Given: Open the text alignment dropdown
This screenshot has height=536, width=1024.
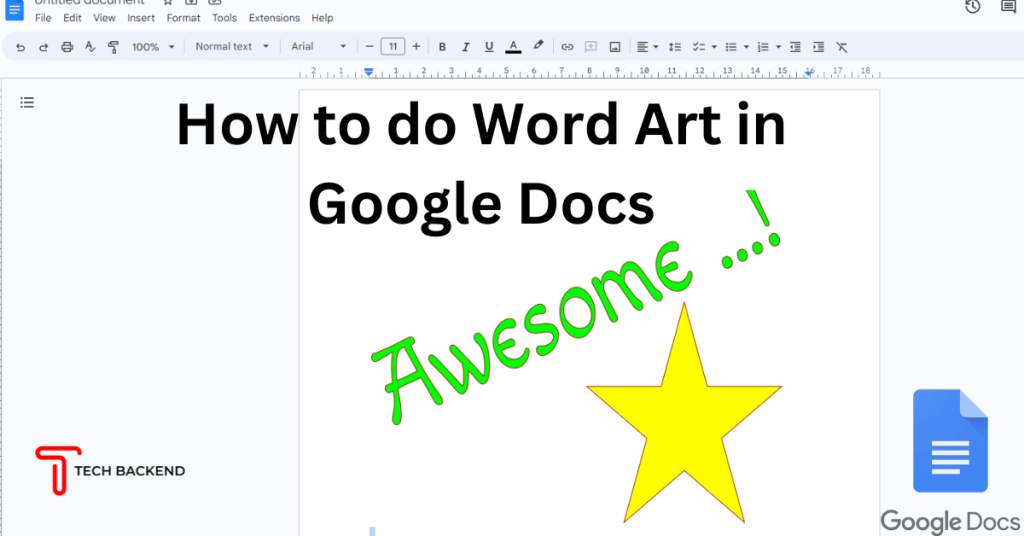Looking at the screenshot, I should [648, 47].
